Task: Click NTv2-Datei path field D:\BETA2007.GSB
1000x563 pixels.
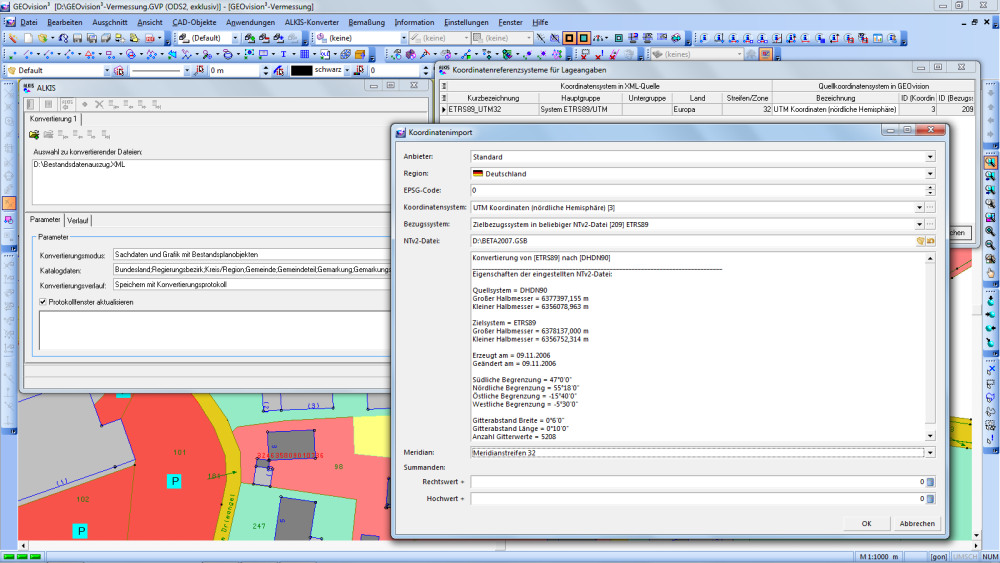Action: 693,241
